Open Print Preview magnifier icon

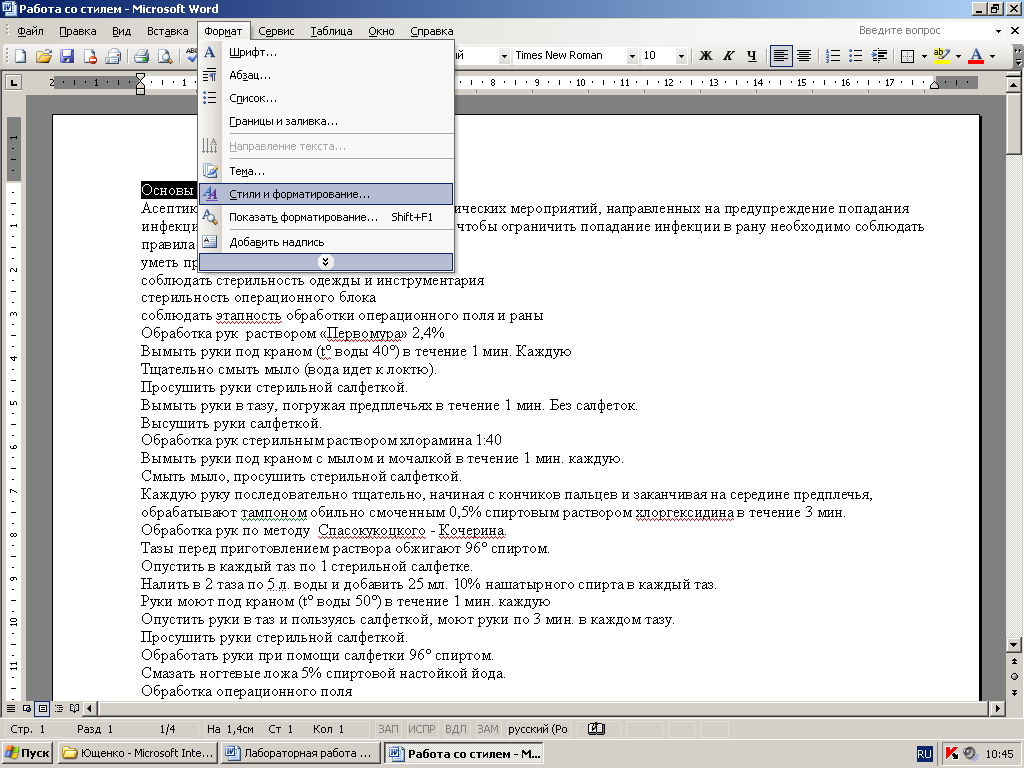coord(165,56)
